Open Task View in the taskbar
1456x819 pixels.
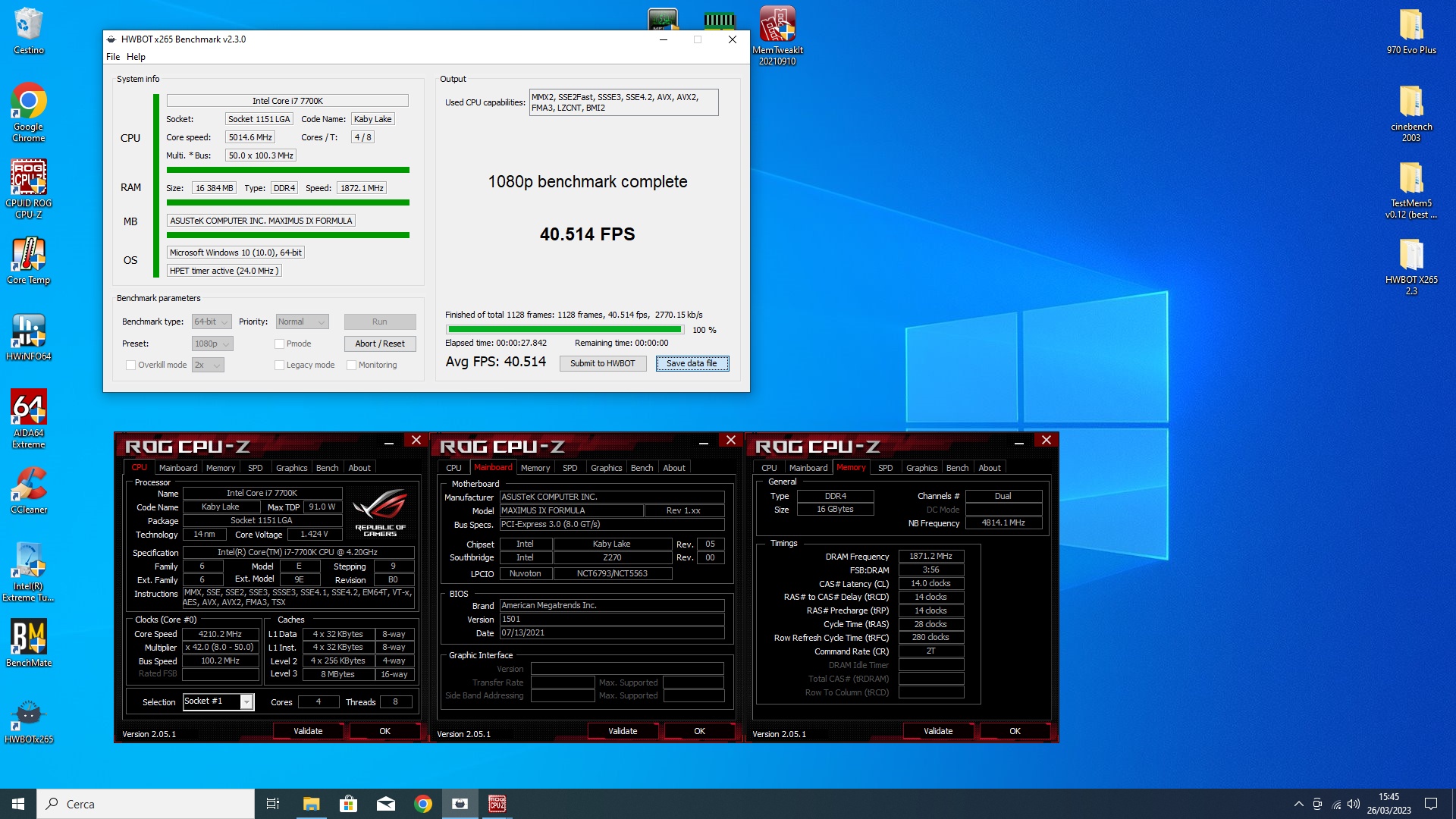(x=273, y=804)
